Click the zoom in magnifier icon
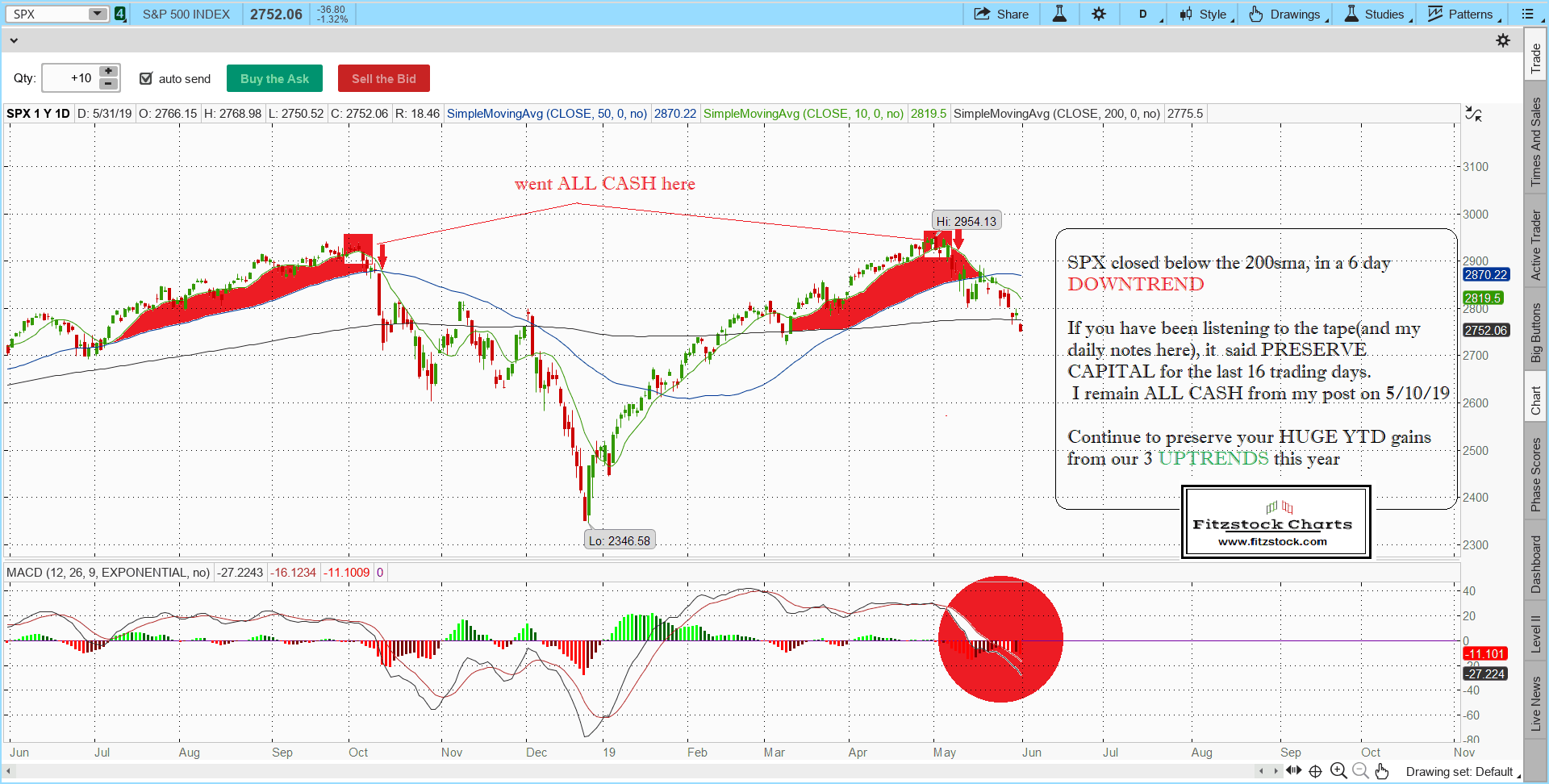The width and height of the screenshot is (1549, 784). click(1338, 771)
